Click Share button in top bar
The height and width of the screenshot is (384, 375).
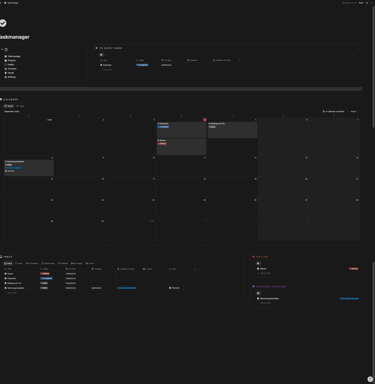coord(361,3)
